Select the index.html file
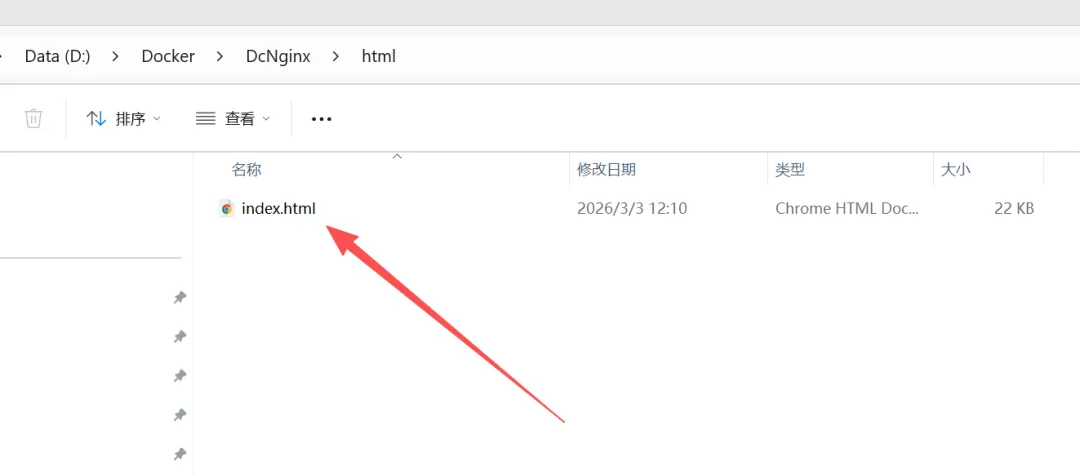Image resolution: width=1080 pixels, height=475 pixels. point(278,209)
